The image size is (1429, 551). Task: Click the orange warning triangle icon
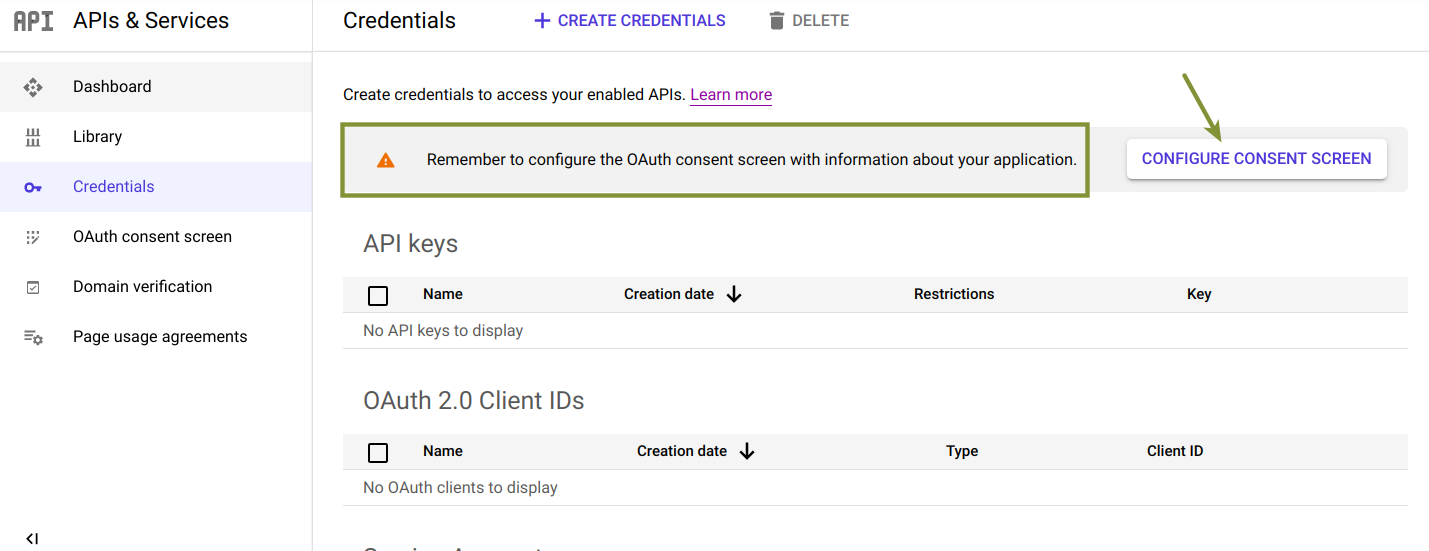[385, 160]
